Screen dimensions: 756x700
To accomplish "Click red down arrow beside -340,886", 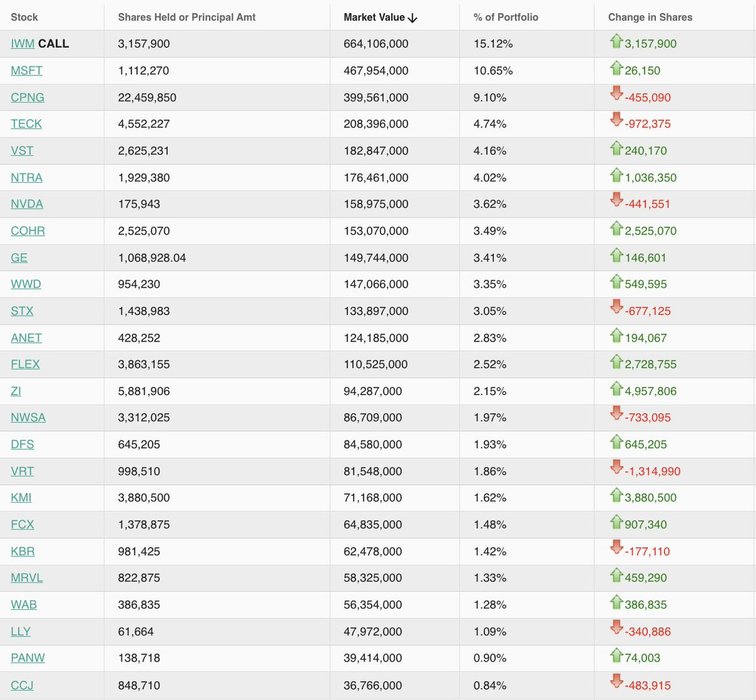I will pos(616,627).
